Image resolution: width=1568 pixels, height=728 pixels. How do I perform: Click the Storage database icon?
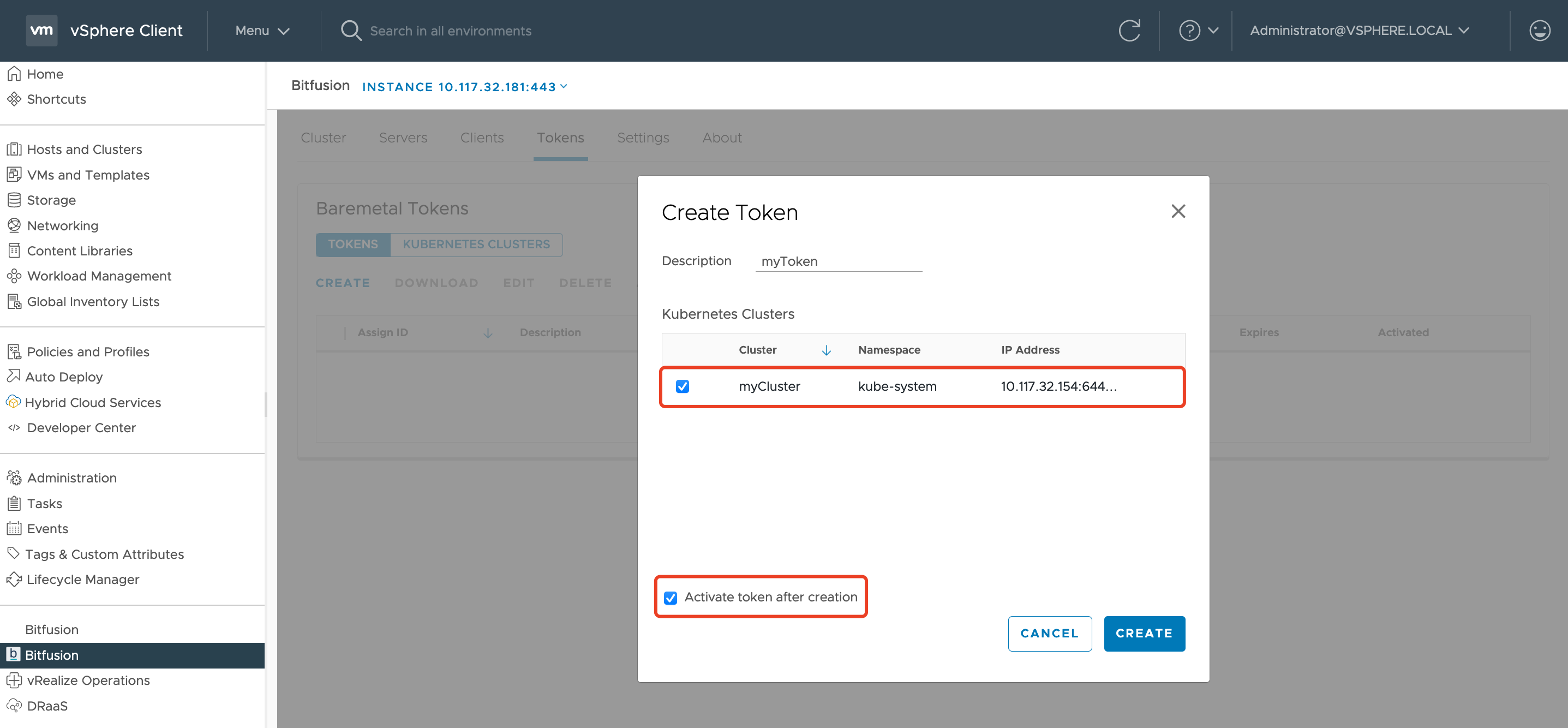14,200
